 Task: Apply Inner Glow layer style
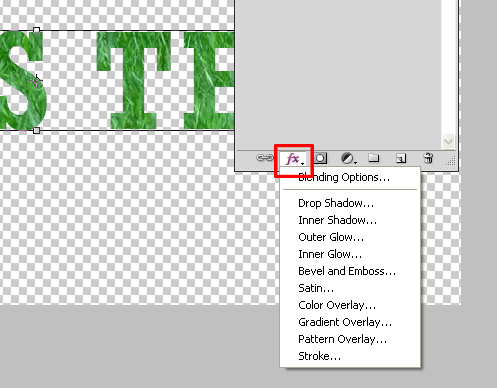coord(330,254)
